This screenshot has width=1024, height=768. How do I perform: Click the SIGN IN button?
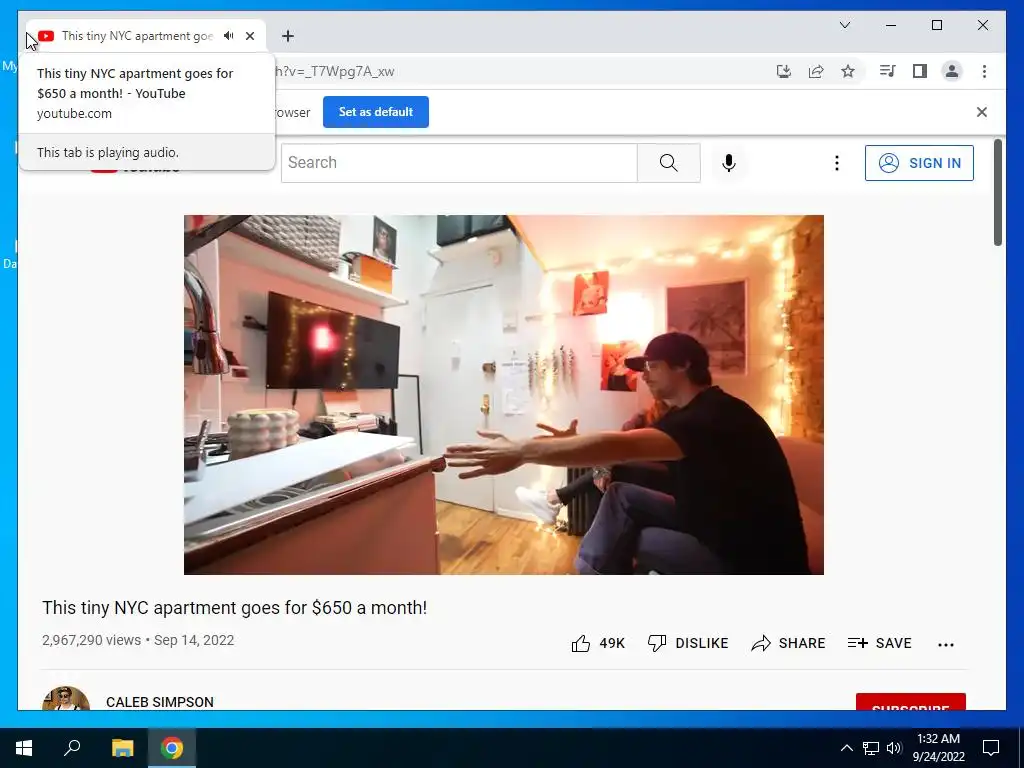pyautogui.click(x=919, y=163)
